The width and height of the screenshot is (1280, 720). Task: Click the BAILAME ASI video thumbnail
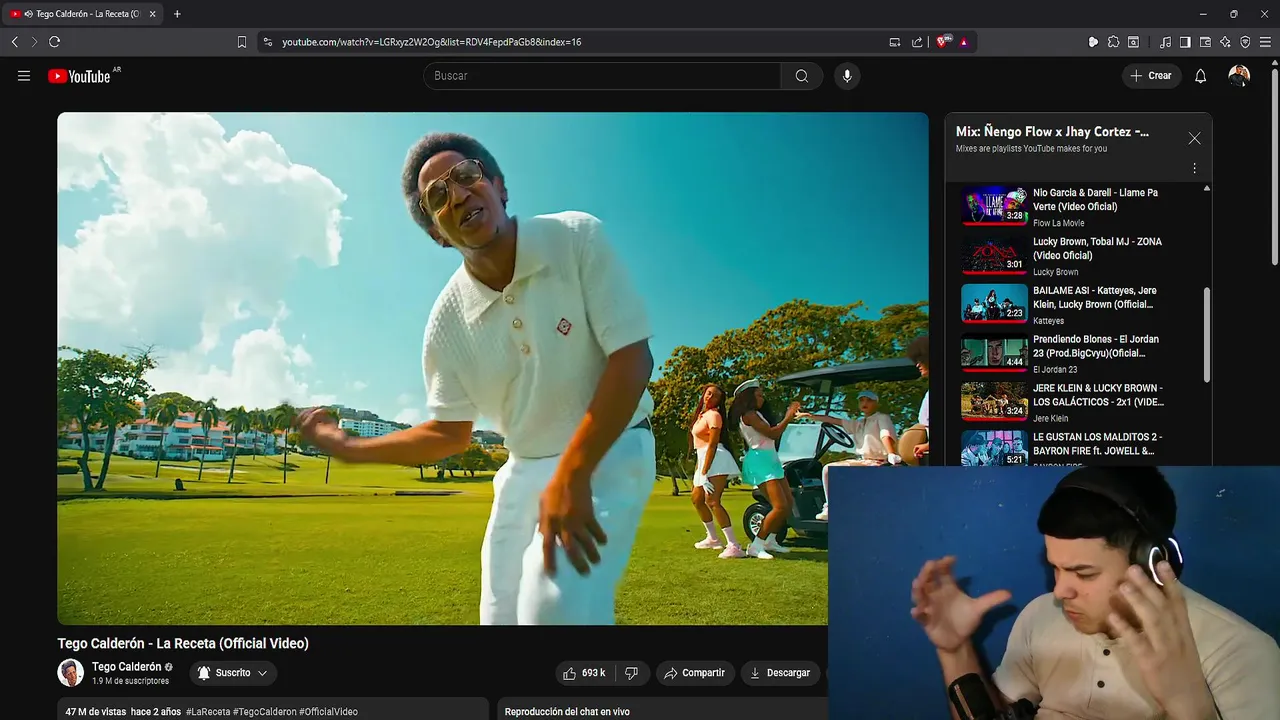click(x=994, y=303)
